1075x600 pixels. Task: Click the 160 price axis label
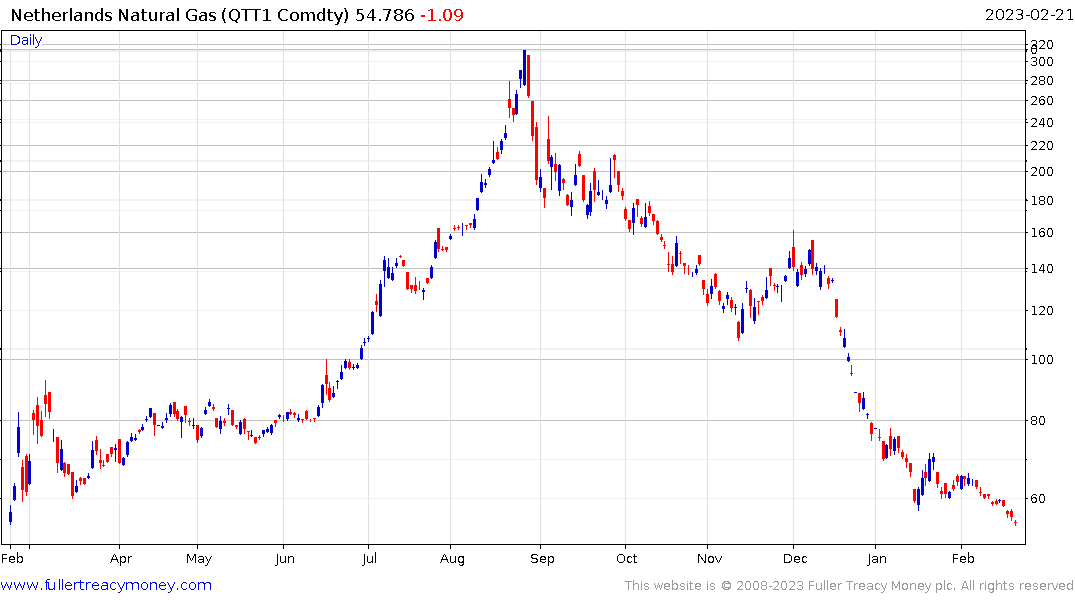pyautogui.click(x=1042, y=232)
